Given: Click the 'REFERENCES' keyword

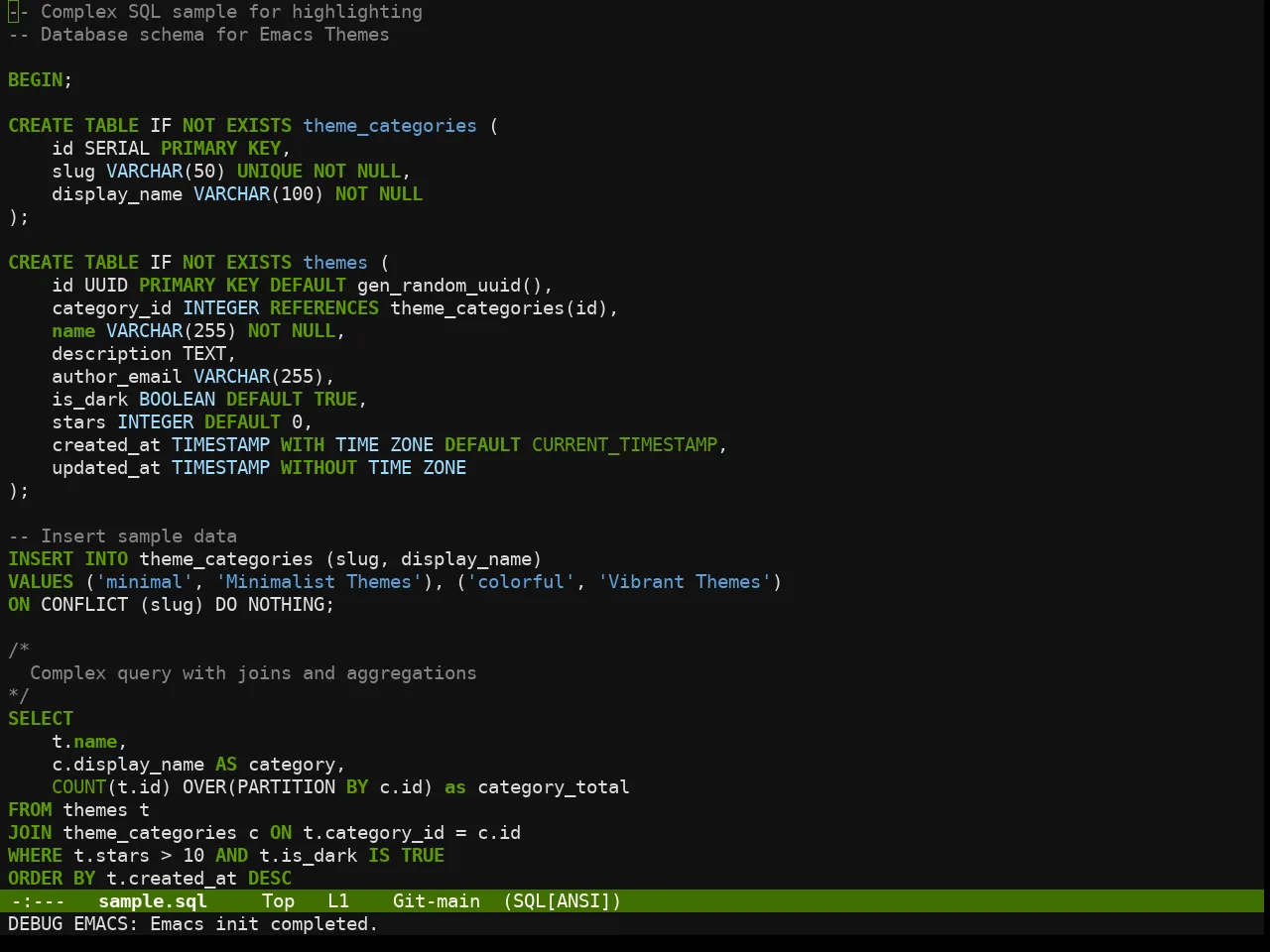Looking at the screenshot, I should pos(324,308).
